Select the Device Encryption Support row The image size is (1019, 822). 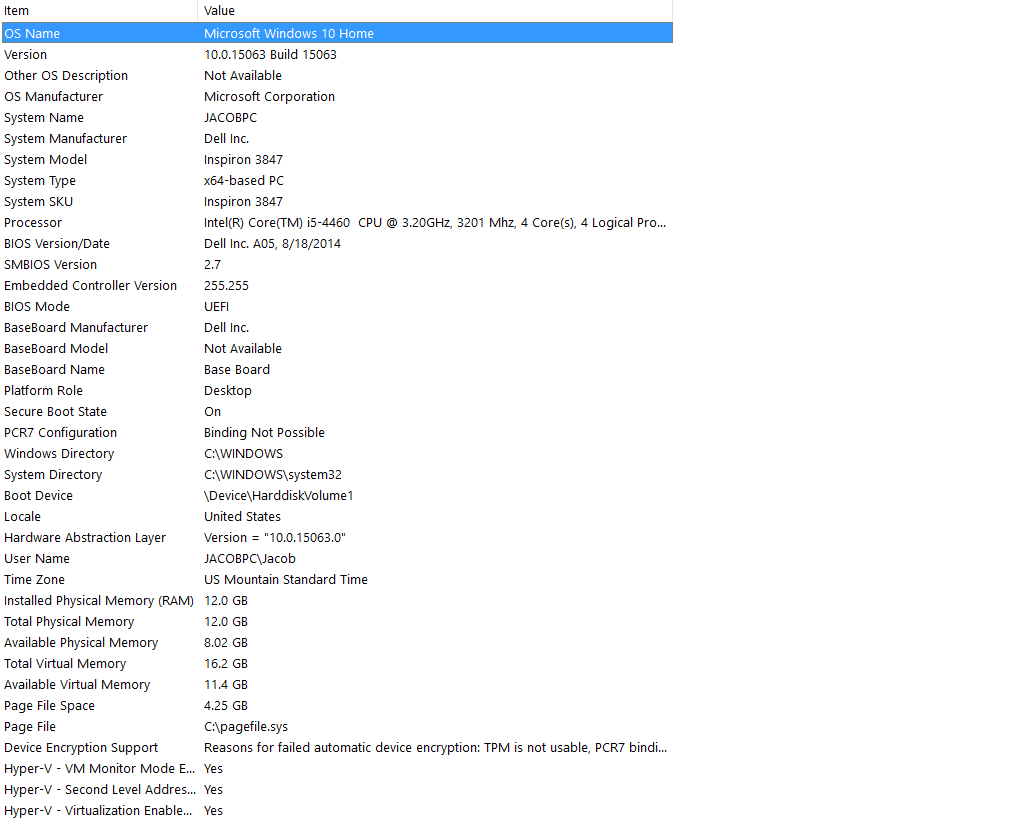[337, 748]
